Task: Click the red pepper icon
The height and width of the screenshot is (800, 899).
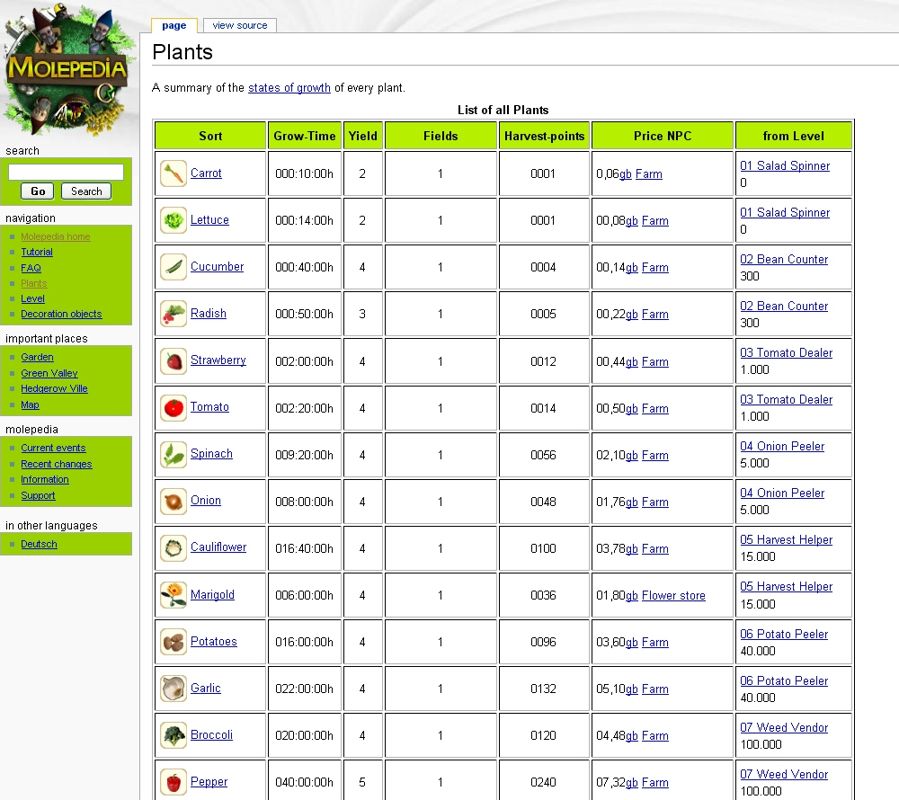Action: click(173, 782)
